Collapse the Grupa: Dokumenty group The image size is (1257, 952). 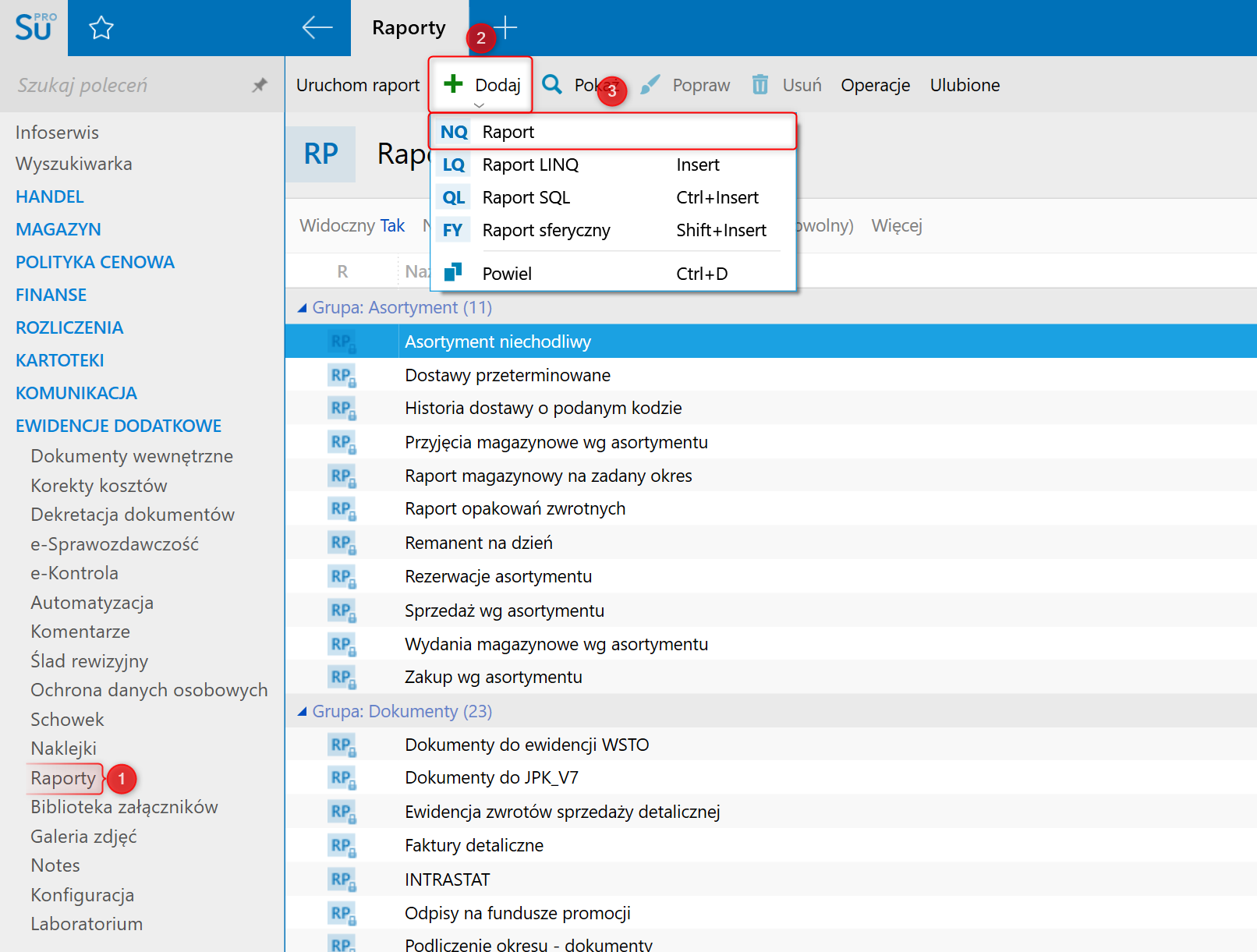(303, 712)
